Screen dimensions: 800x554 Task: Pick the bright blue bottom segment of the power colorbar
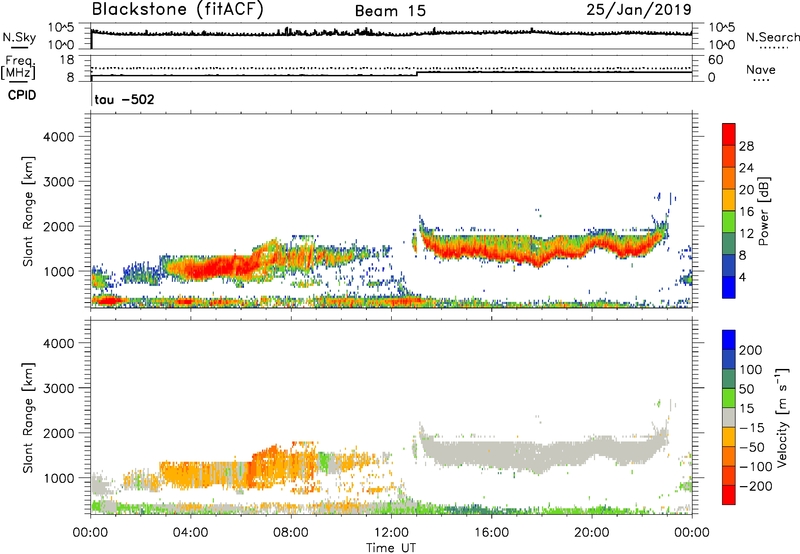coord(729,288)
